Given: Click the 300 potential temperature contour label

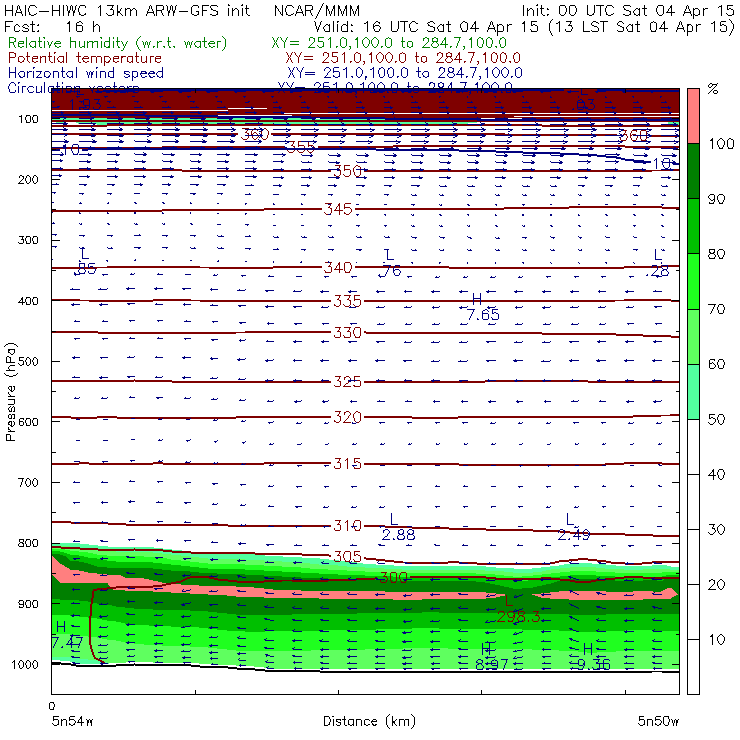Looking at the screenshot, I should click(x=394, y=577).
